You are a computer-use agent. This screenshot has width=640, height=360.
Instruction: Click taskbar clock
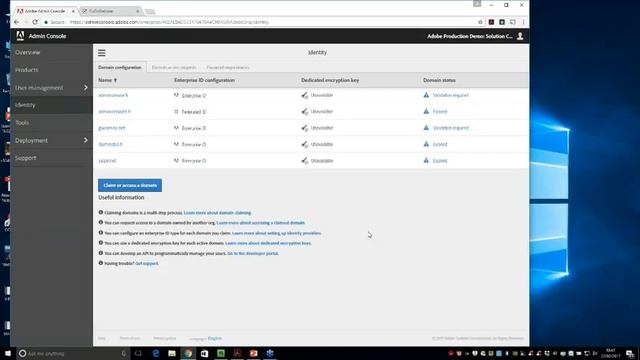tap(611, 353)
